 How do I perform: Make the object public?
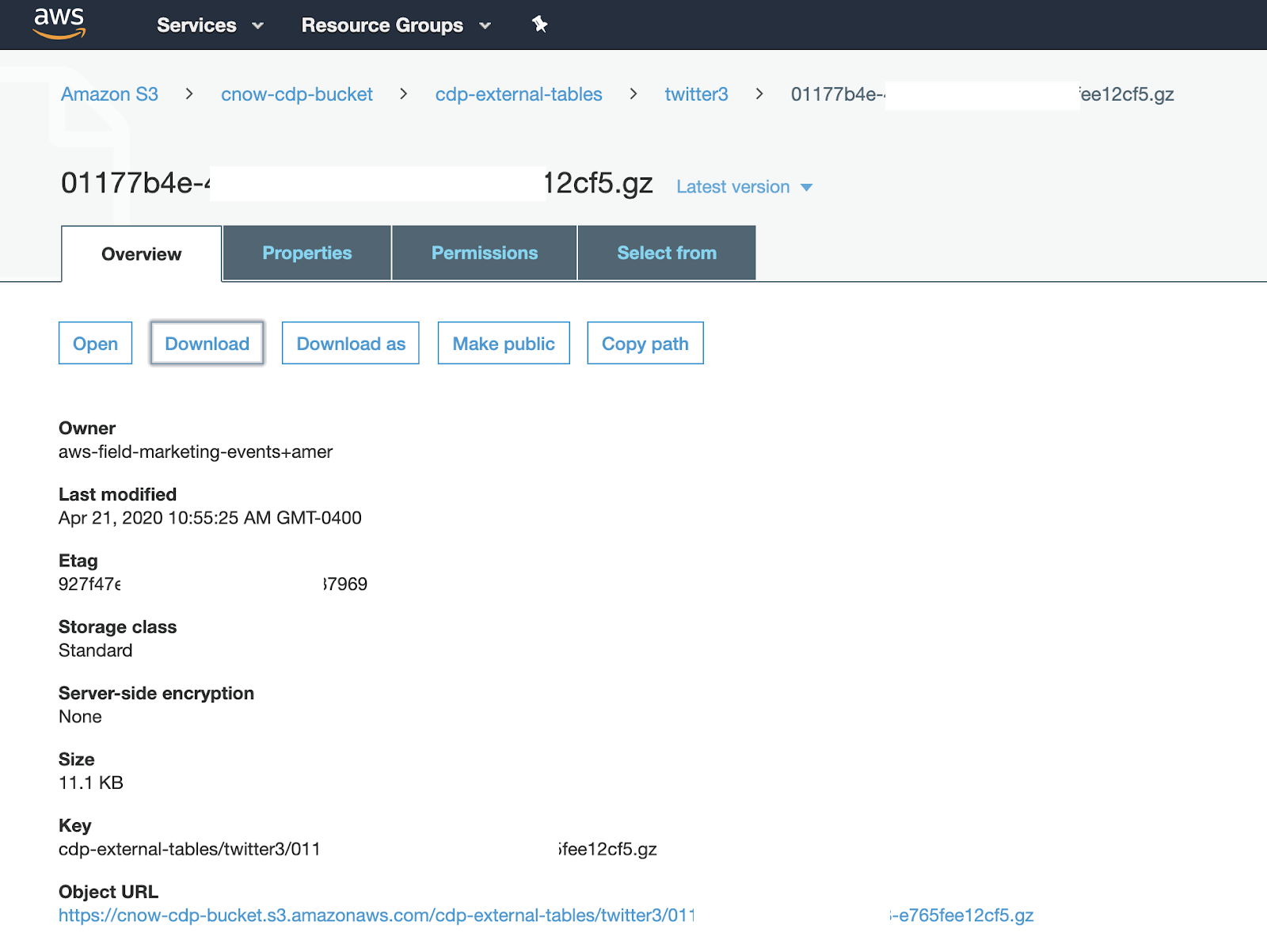coord(504,343)
